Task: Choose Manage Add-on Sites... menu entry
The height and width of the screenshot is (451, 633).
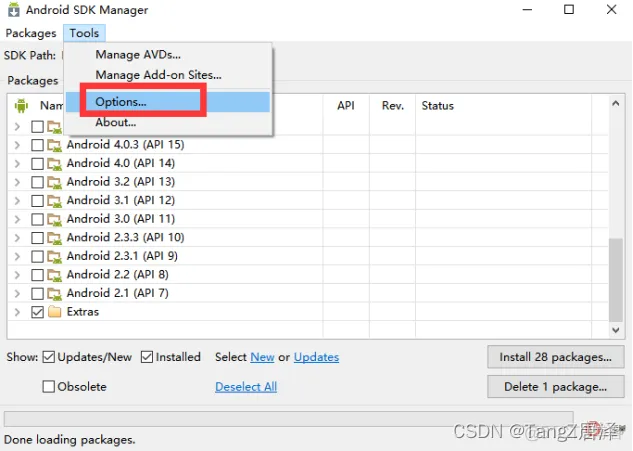Action: pos(168,75)
